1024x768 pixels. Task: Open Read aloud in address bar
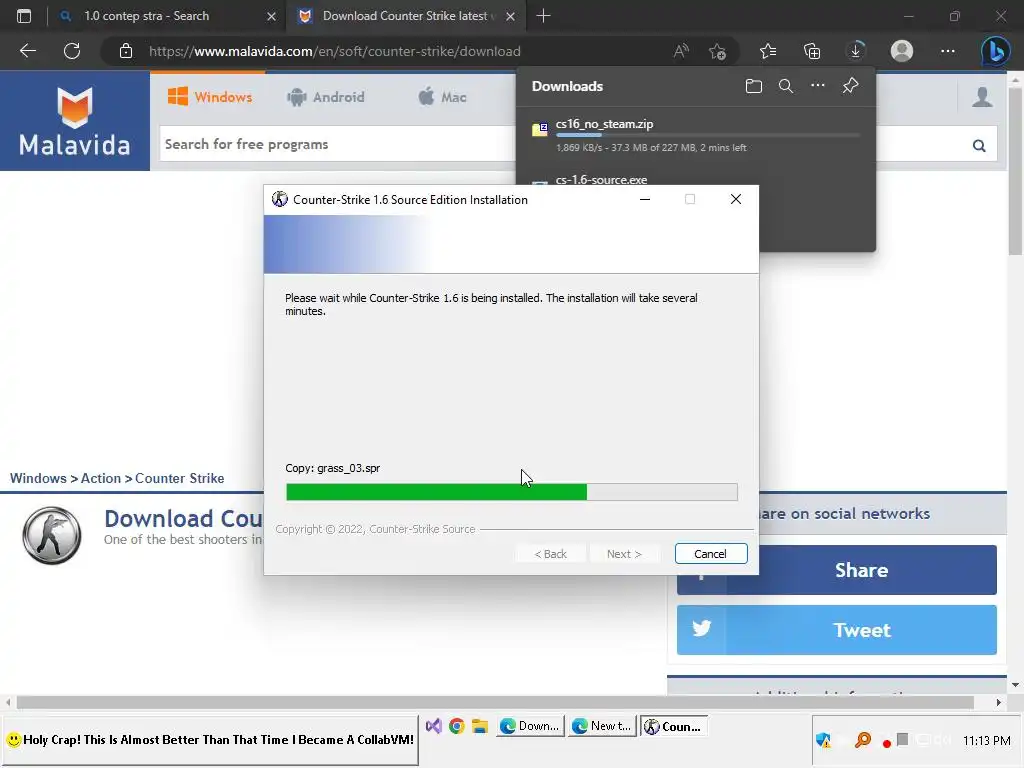681,51
